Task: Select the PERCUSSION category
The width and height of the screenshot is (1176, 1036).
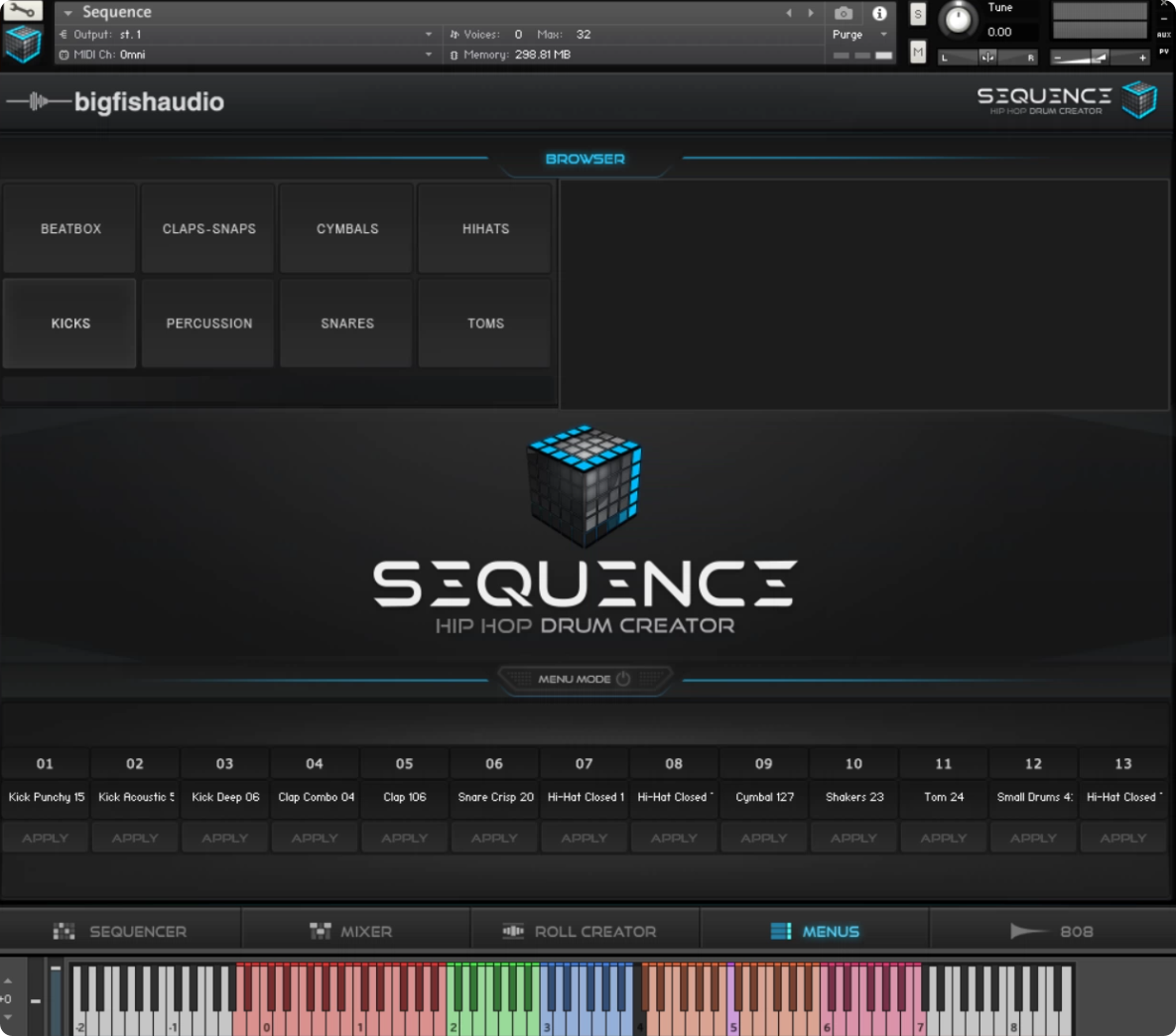Action: click(208, 324)
